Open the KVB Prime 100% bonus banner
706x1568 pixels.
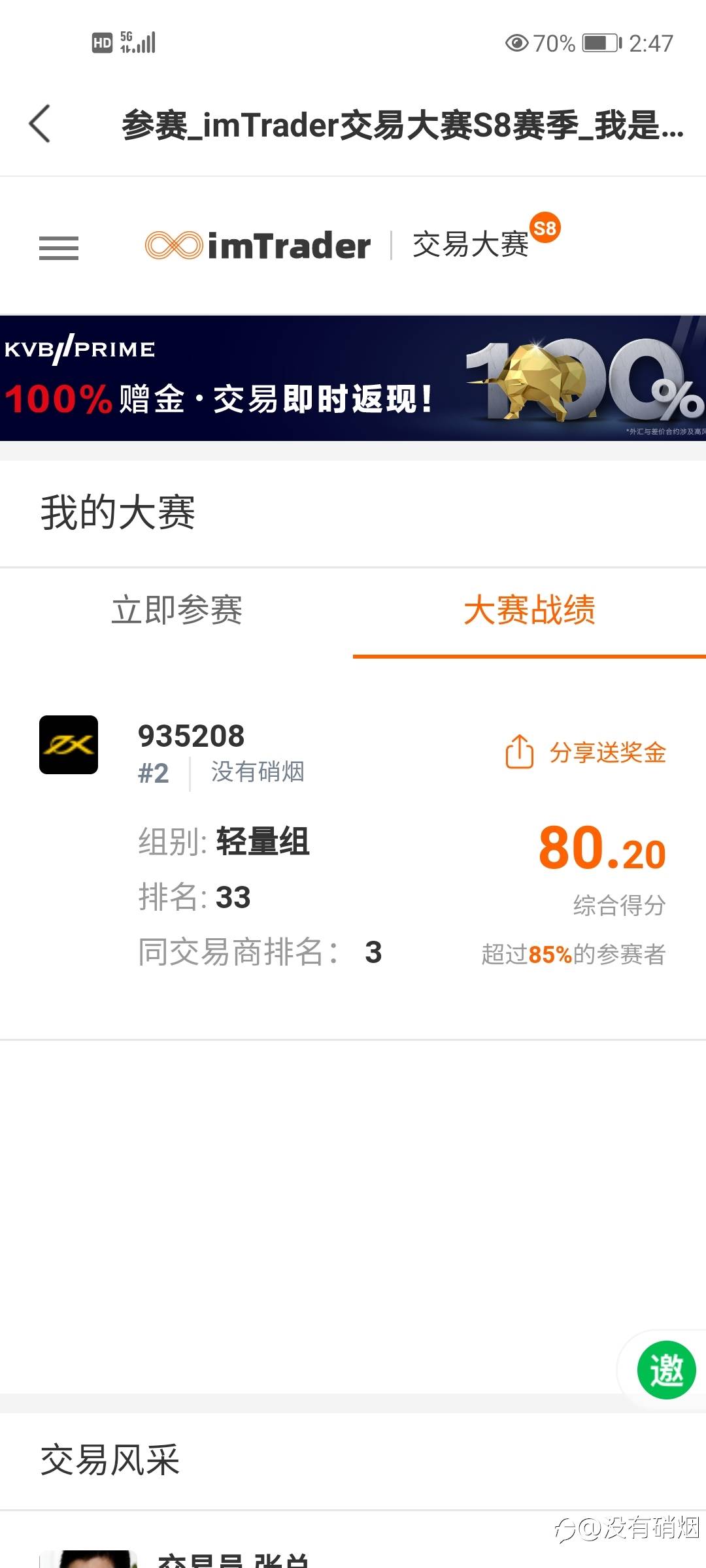353,378
